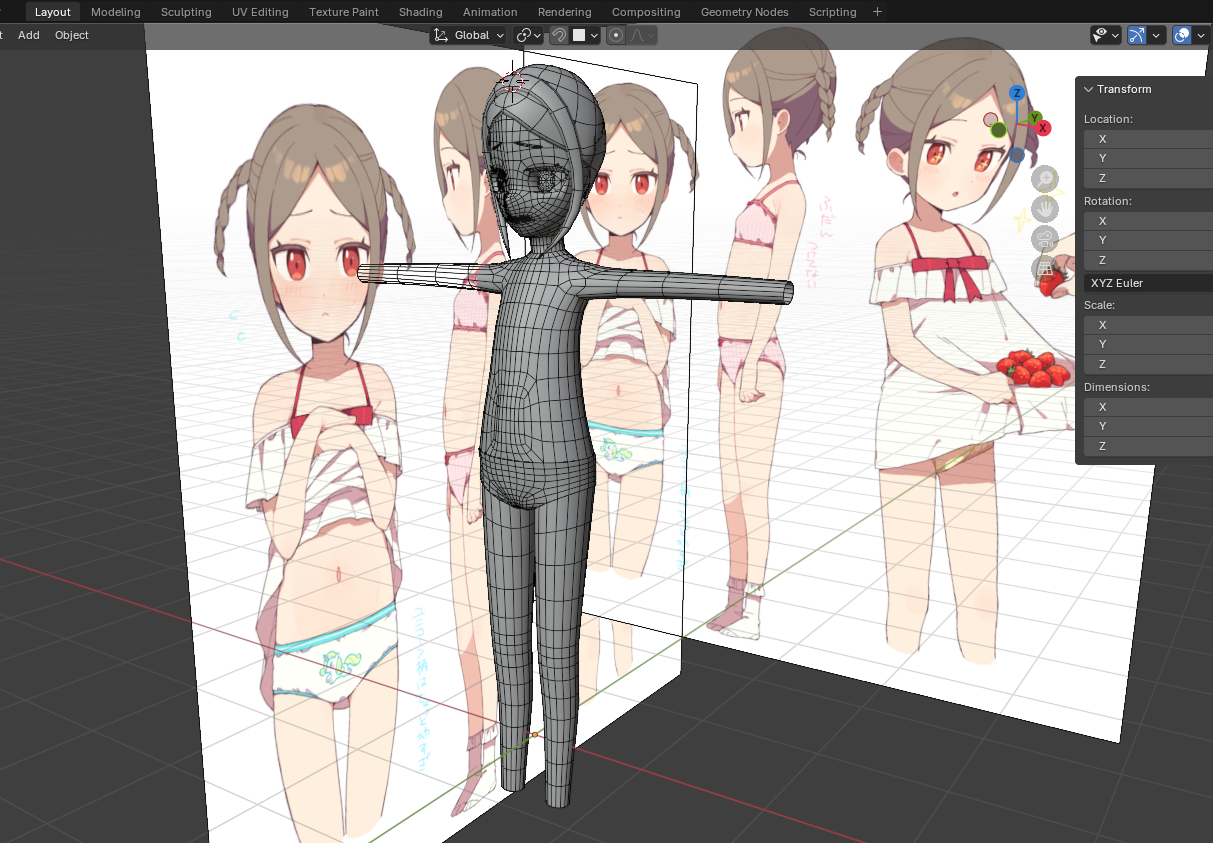This screenshot has width=1213, height=843.
Task: Click the Dimensions Z field
Action: click(1148, 446)
